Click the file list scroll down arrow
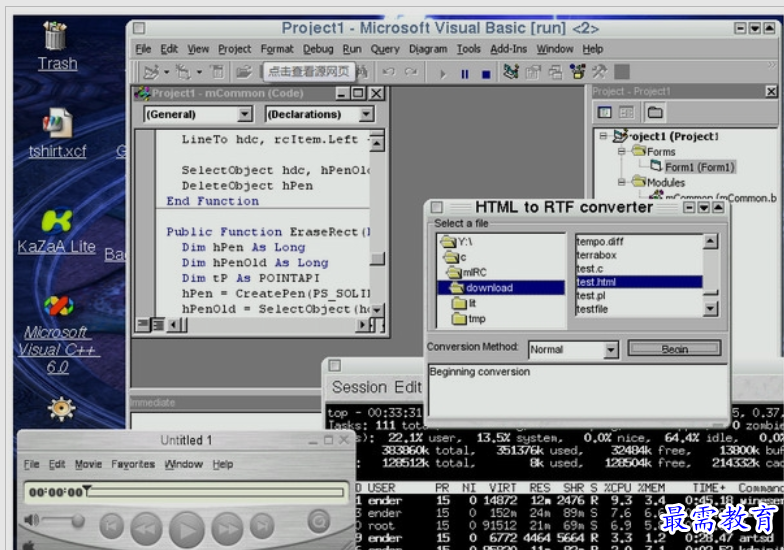The image size is (784, 550). click(710, 309)
